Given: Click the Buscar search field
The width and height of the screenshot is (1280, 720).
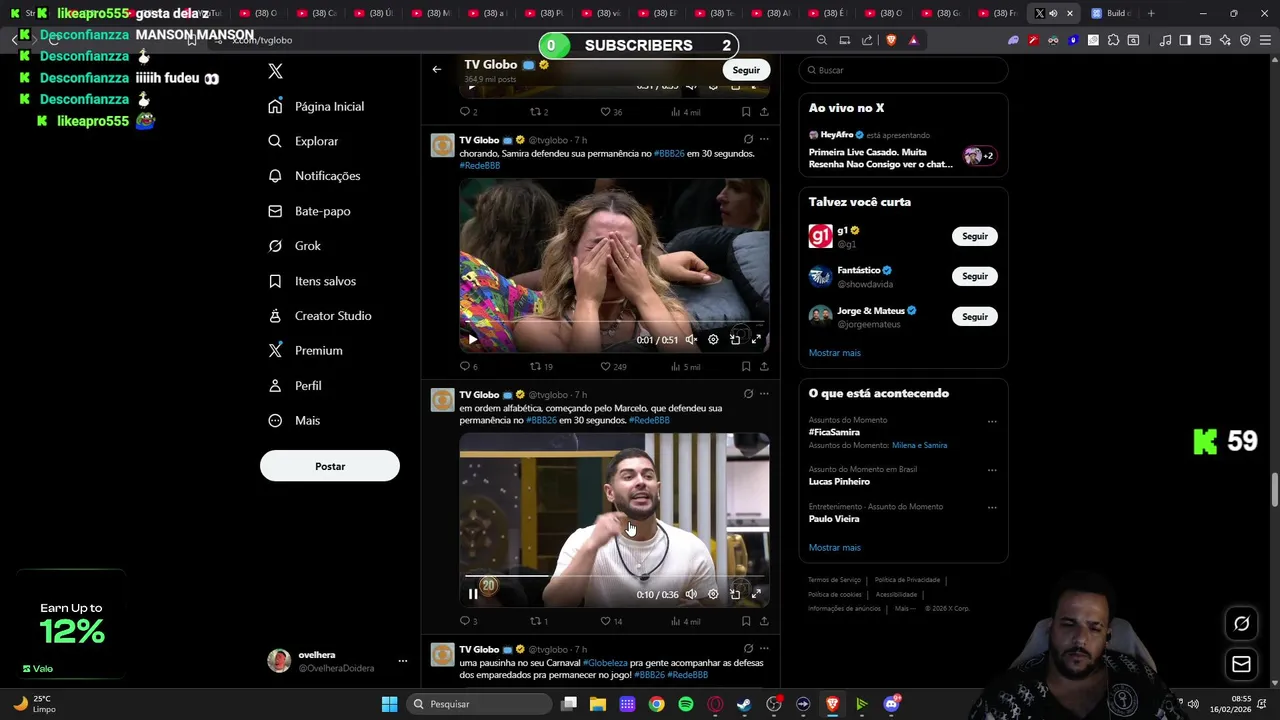Looking at the screenshot, I should pyautogui.click(x=903, y=70).
